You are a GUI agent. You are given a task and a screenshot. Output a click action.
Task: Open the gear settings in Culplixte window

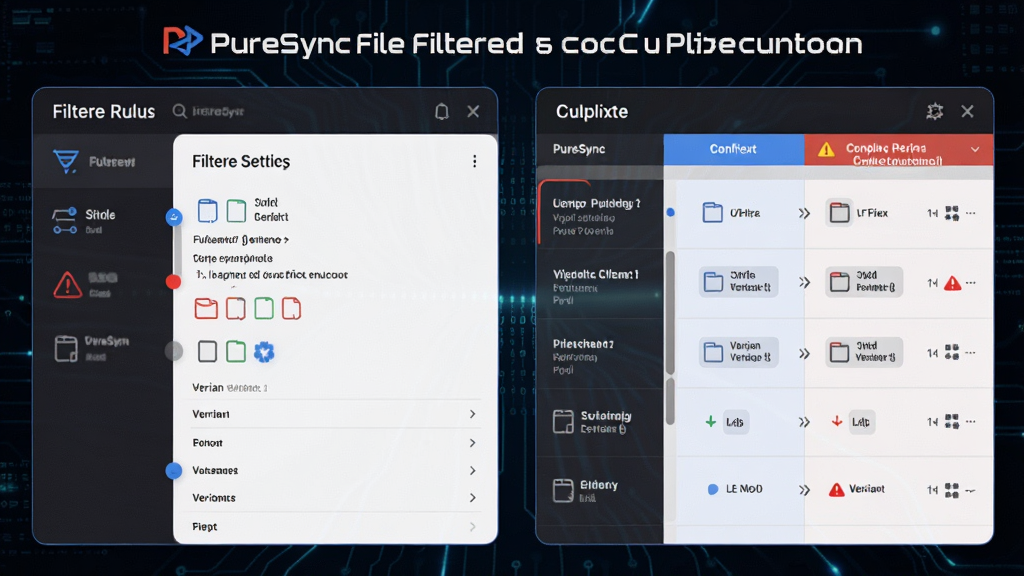[x=935, y=111]
